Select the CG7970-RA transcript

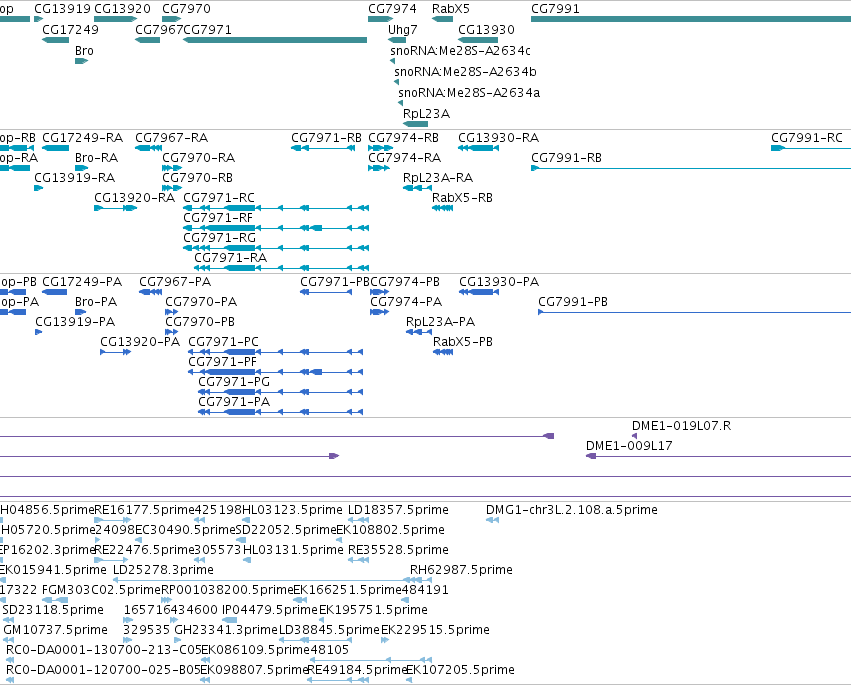[172, 168]
